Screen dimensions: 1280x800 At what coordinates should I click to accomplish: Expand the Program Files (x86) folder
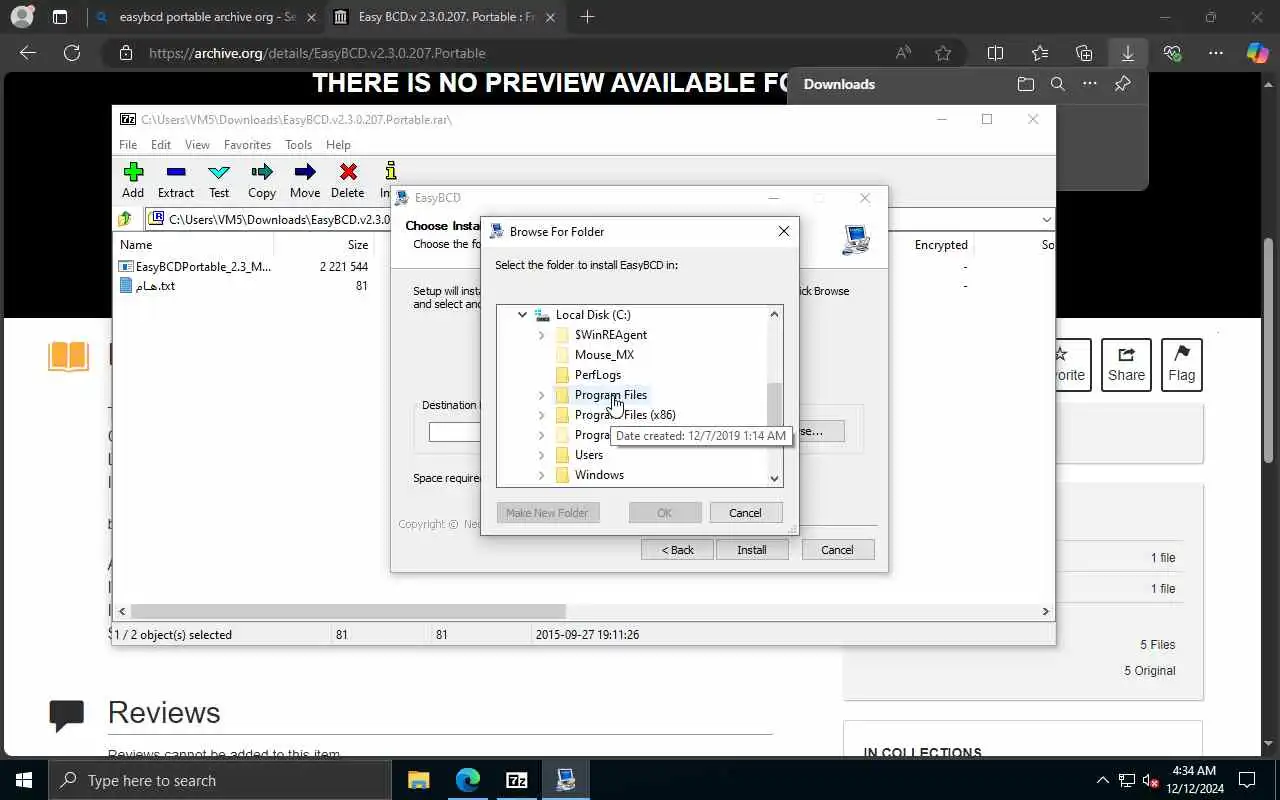tap(541, 415)
